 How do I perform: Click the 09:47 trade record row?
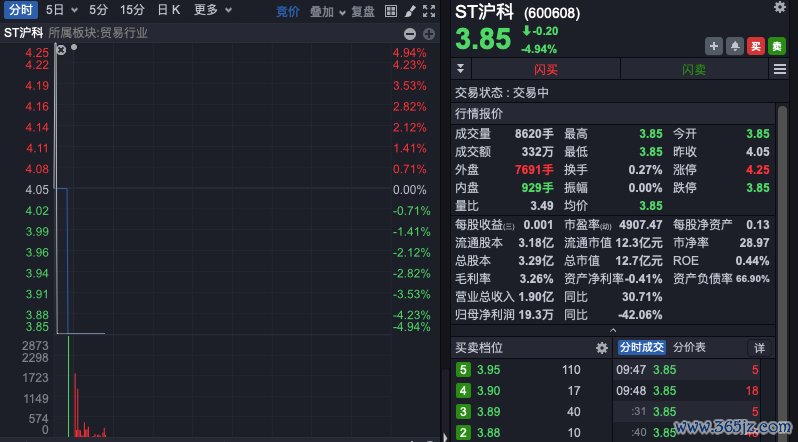click(x=687, y=370)
